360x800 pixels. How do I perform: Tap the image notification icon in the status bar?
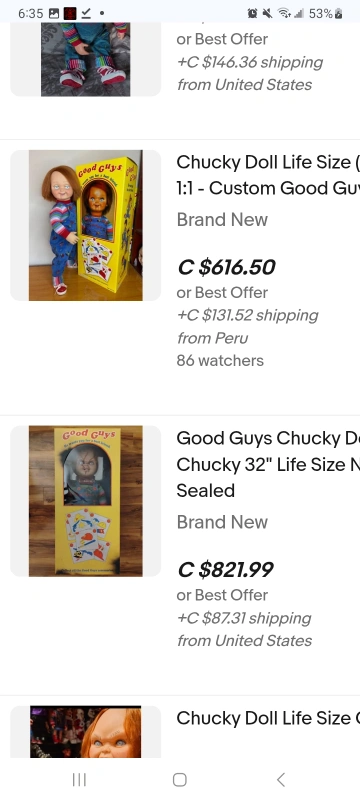[x=54, y=14]
